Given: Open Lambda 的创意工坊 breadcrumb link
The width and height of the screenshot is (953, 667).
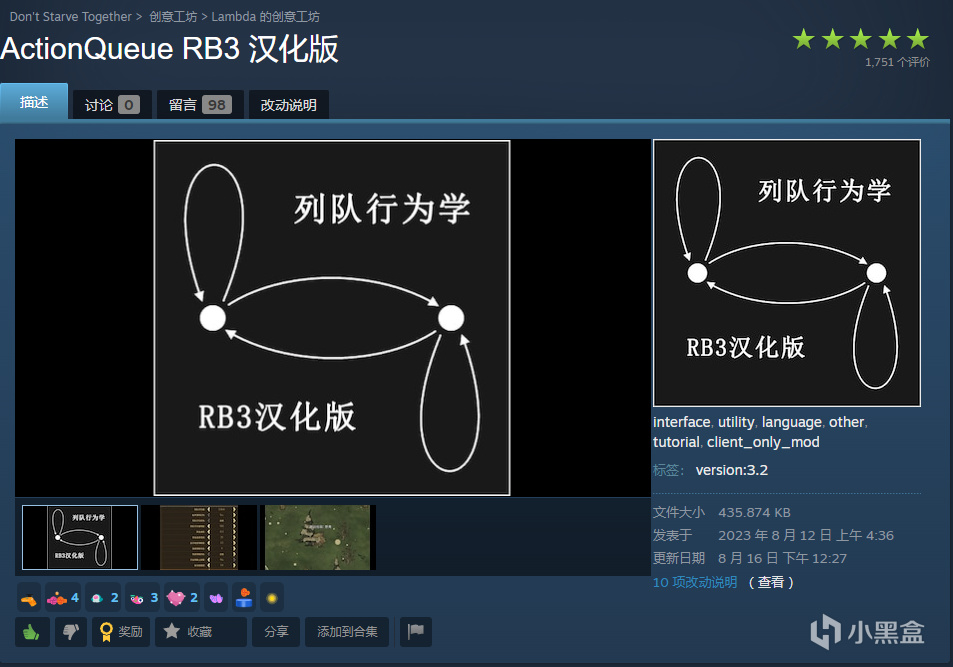Looking at the screenshot, I should (x=266, y=17).
